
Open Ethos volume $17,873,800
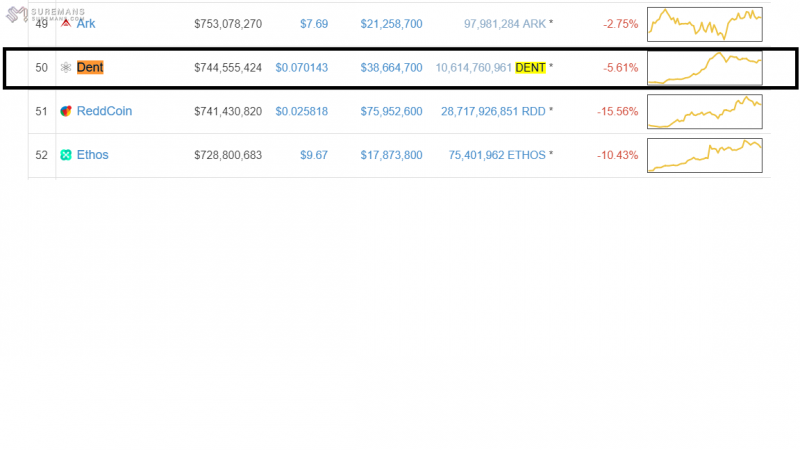click(x=391, y=155)
